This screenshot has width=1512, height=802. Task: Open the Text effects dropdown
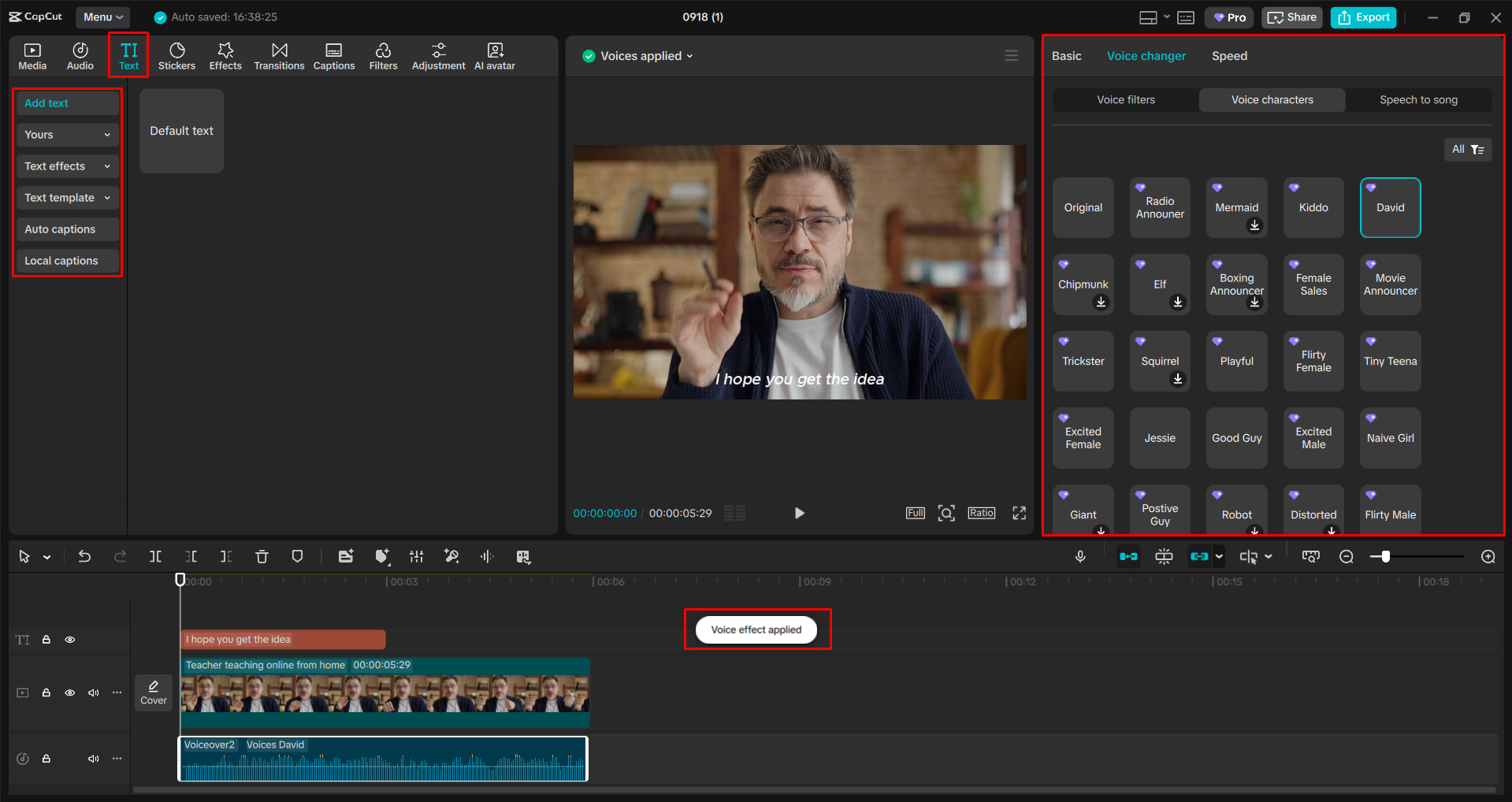(x=67, y=165)
